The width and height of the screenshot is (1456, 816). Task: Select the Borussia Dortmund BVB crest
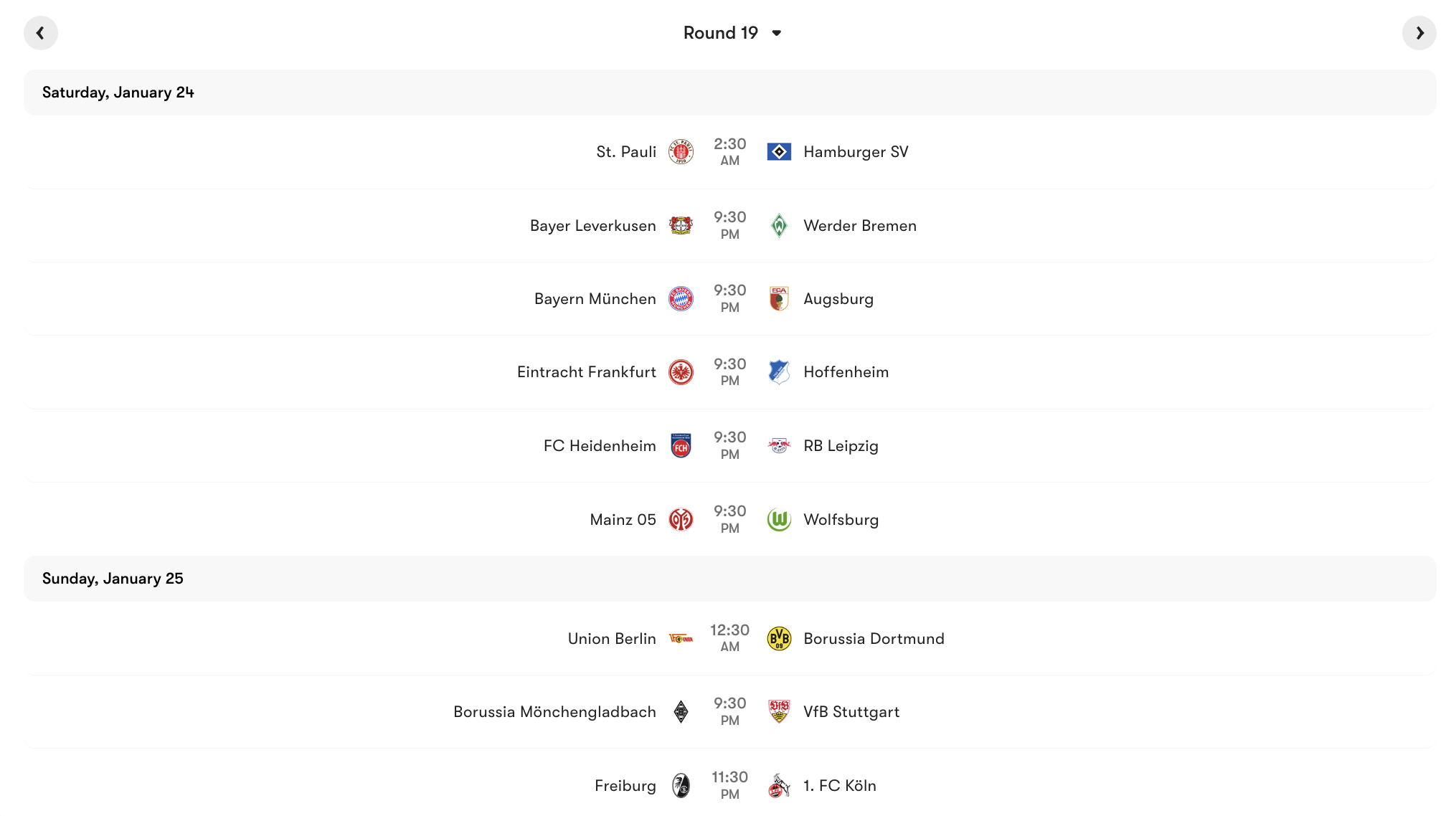[x=780, y=639]
